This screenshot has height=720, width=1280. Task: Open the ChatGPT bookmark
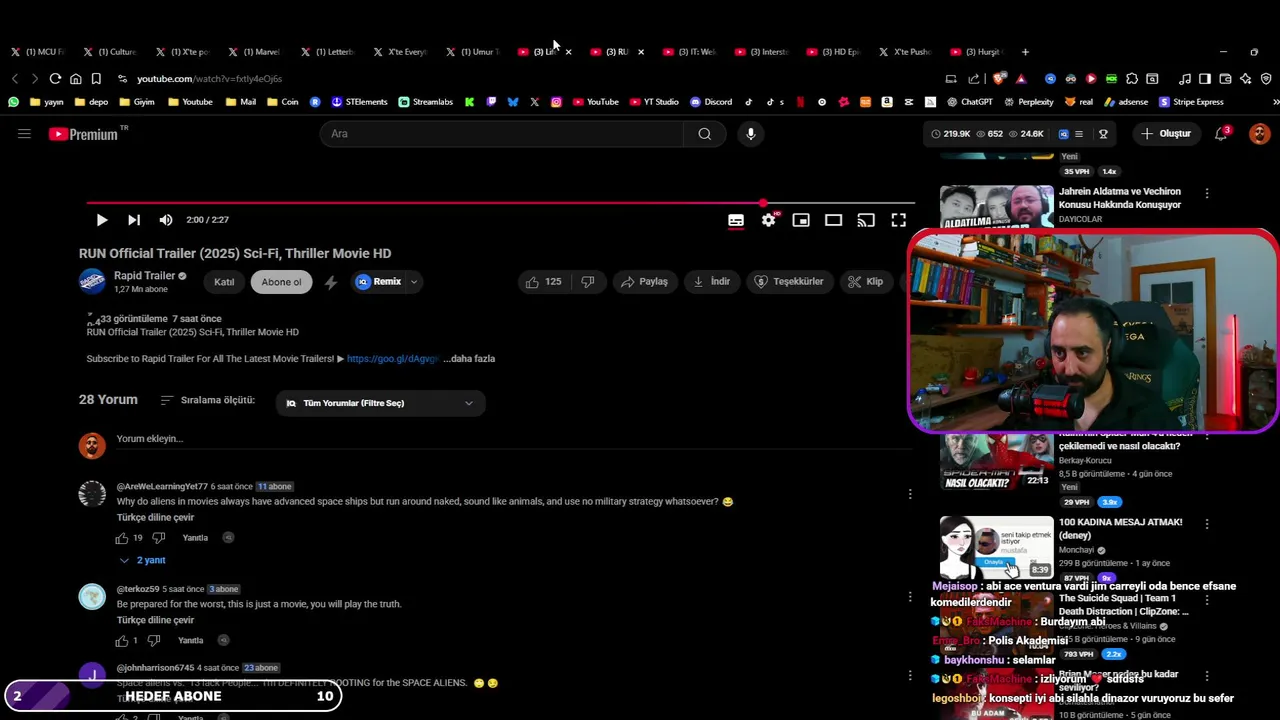point(969,102)
